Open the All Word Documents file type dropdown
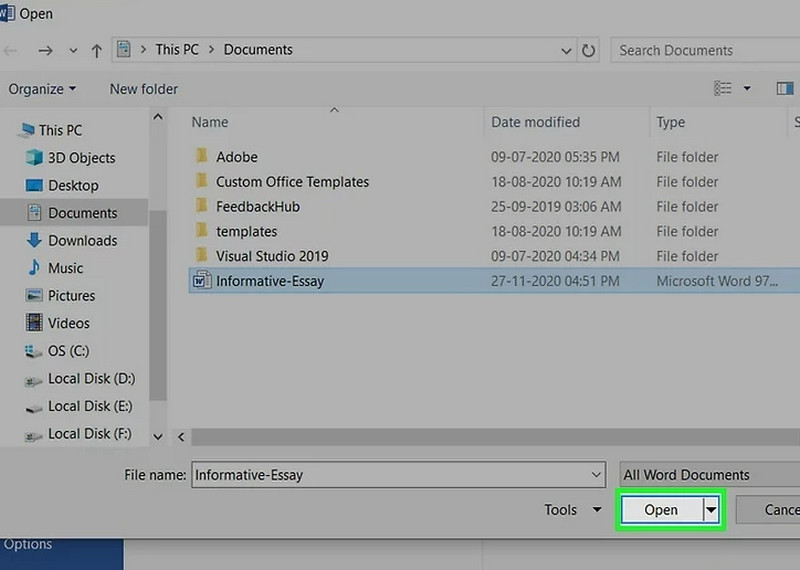The height and width of the screenshot is (570, 800). tap(707, 475)
